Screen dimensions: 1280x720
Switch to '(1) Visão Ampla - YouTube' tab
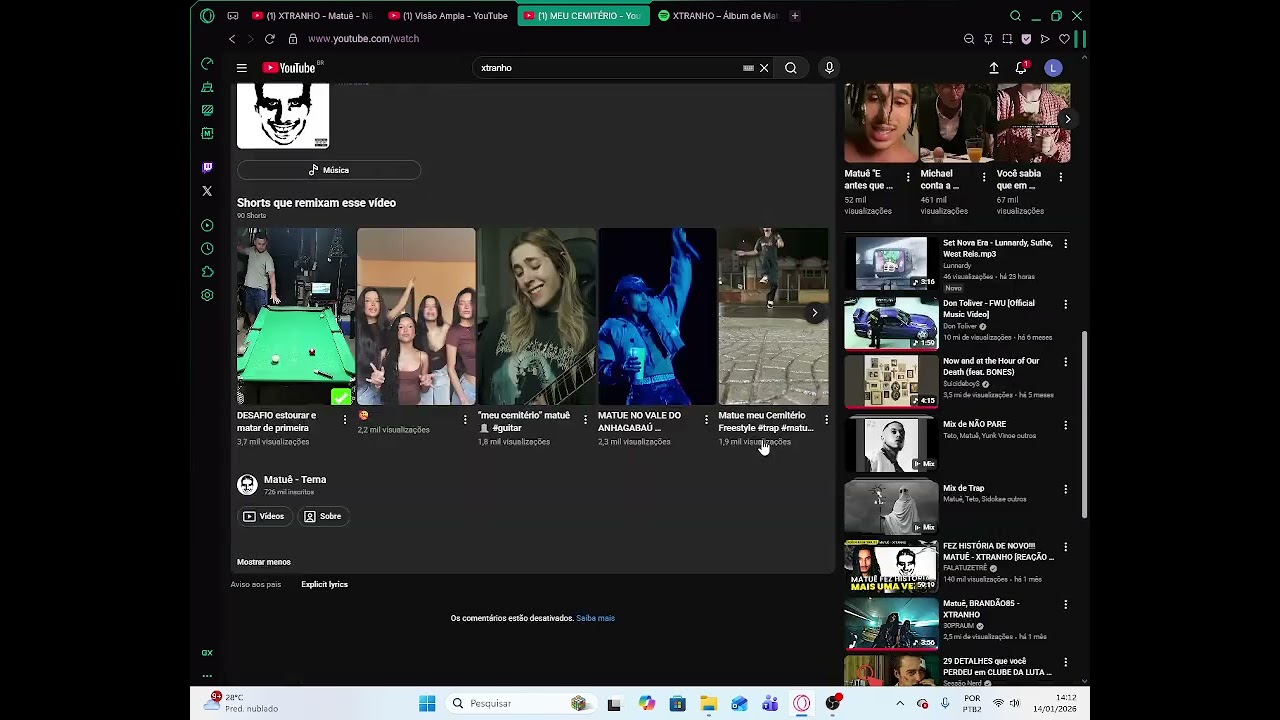pyautogui.click(x=448, y=16)
